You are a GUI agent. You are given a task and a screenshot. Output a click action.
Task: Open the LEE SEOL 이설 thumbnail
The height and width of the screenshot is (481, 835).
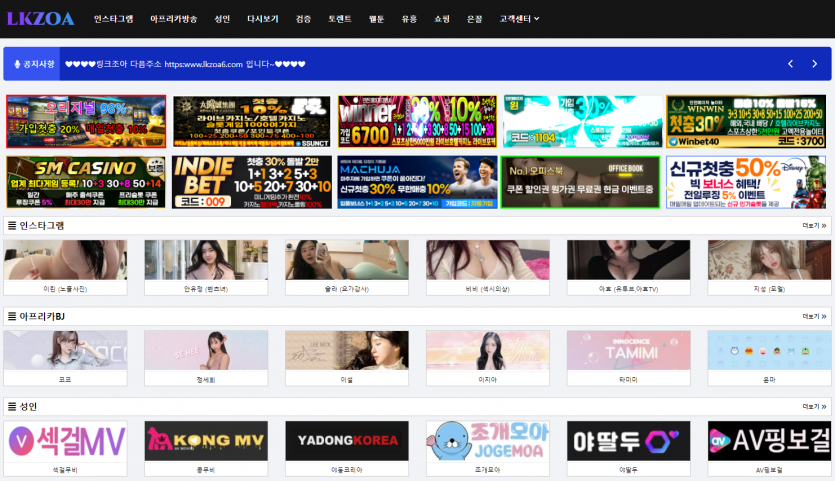tap(347, 350)
